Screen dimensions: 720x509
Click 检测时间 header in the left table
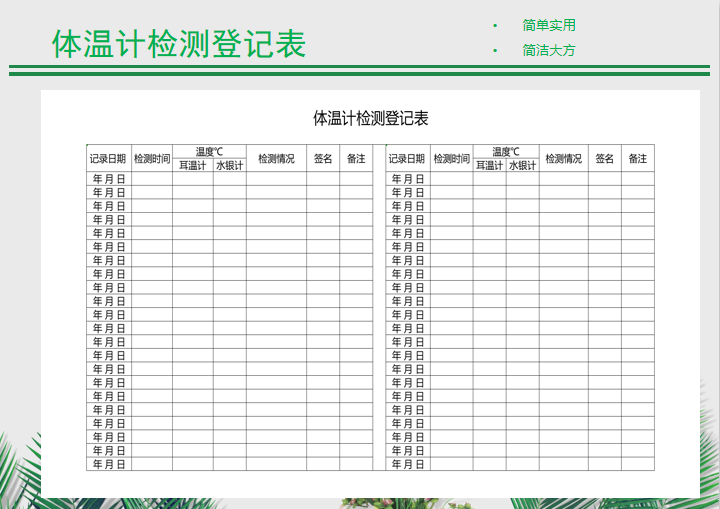pyautogui.click(x=152, y=158)
